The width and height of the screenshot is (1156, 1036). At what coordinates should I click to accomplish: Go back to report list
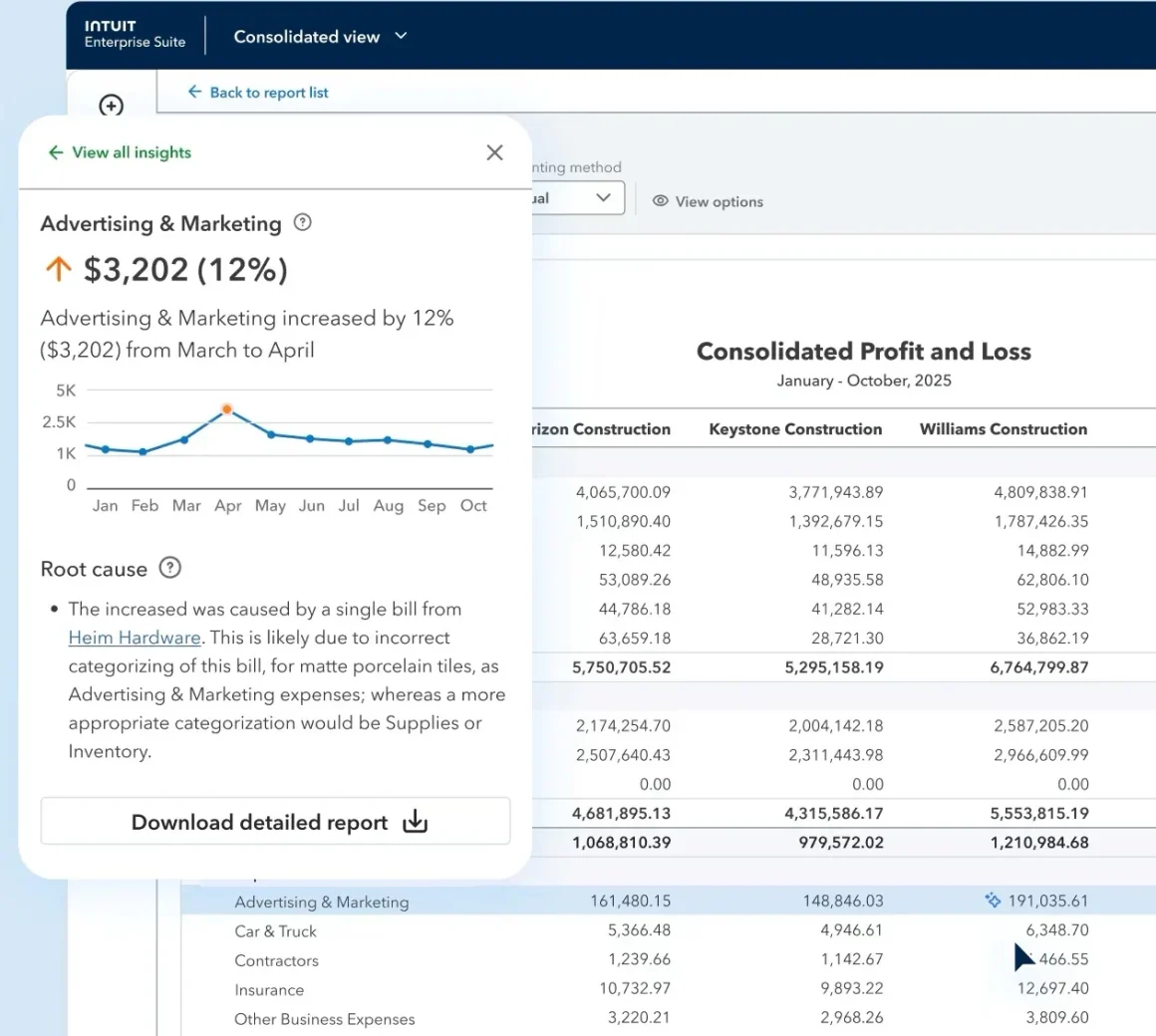tap(259, 92)
